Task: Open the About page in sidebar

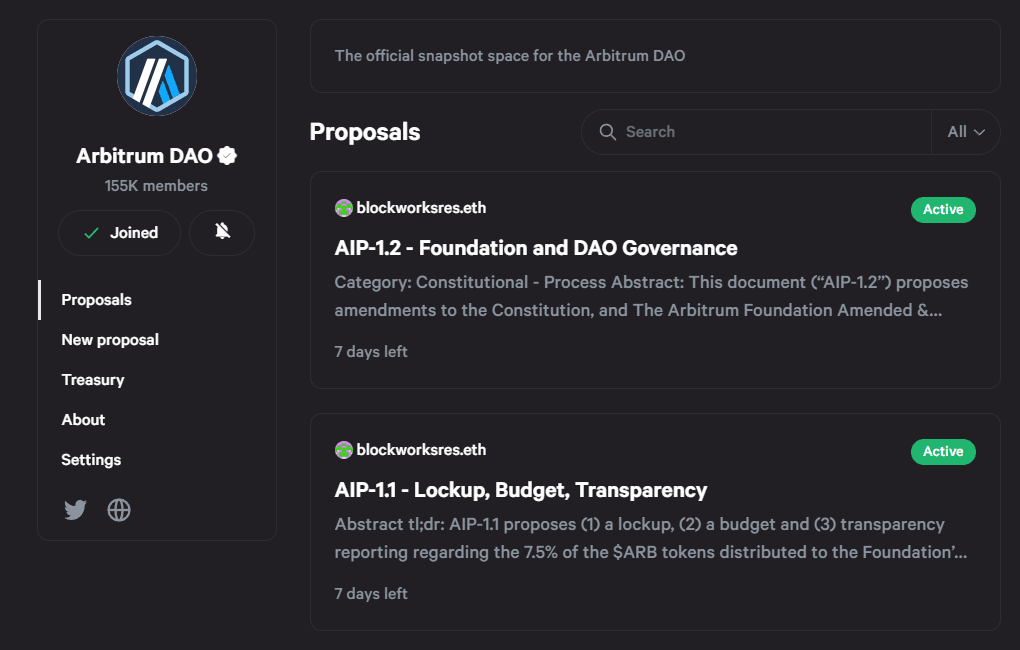Action: (x=83, y=420)
